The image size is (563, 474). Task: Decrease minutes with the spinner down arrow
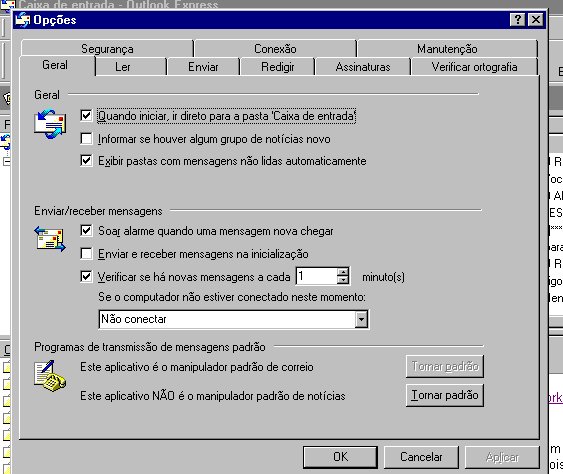coord(343,280)
